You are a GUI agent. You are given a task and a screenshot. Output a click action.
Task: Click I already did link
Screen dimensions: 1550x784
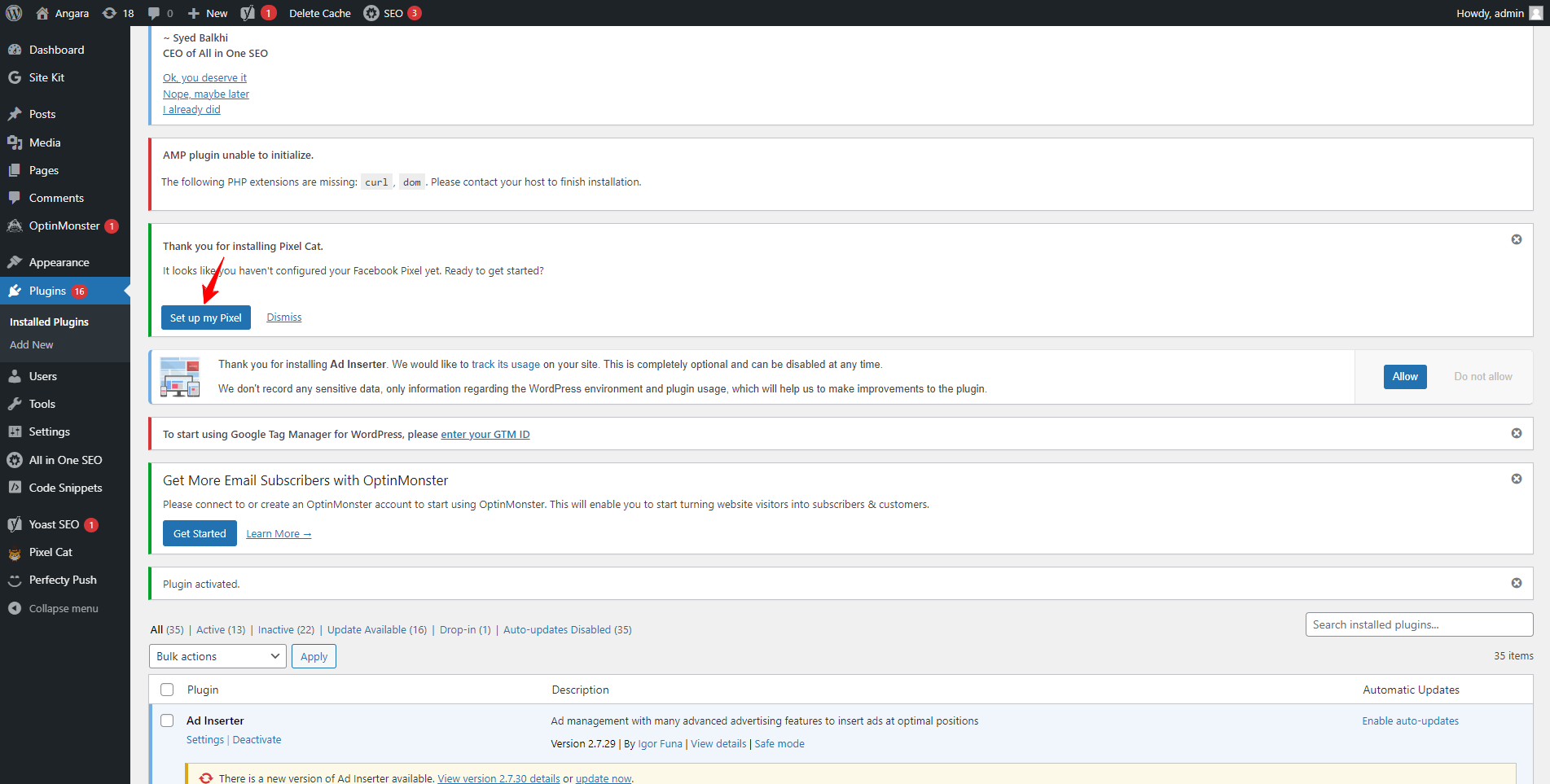pos(191,109)
